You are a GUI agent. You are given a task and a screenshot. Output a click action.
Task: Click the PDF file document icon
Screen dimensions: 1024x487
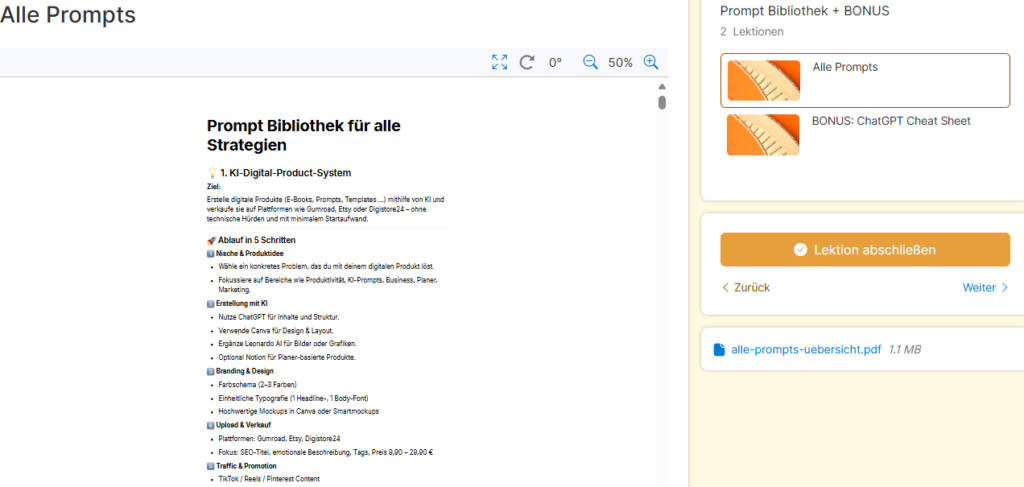tap(720, 350)
